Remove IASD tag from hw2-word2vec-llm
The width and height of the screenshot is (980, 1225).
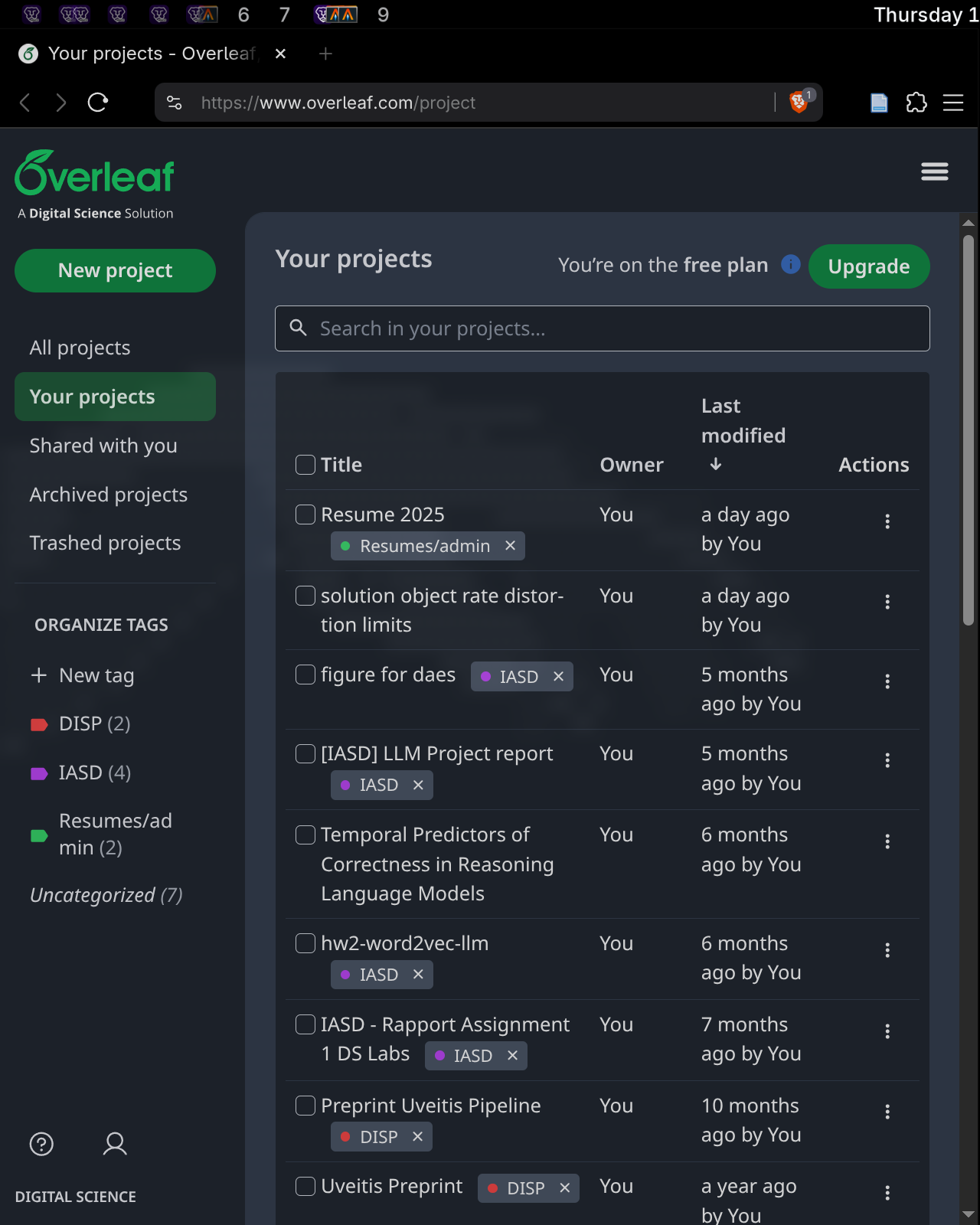click(418, 975)
